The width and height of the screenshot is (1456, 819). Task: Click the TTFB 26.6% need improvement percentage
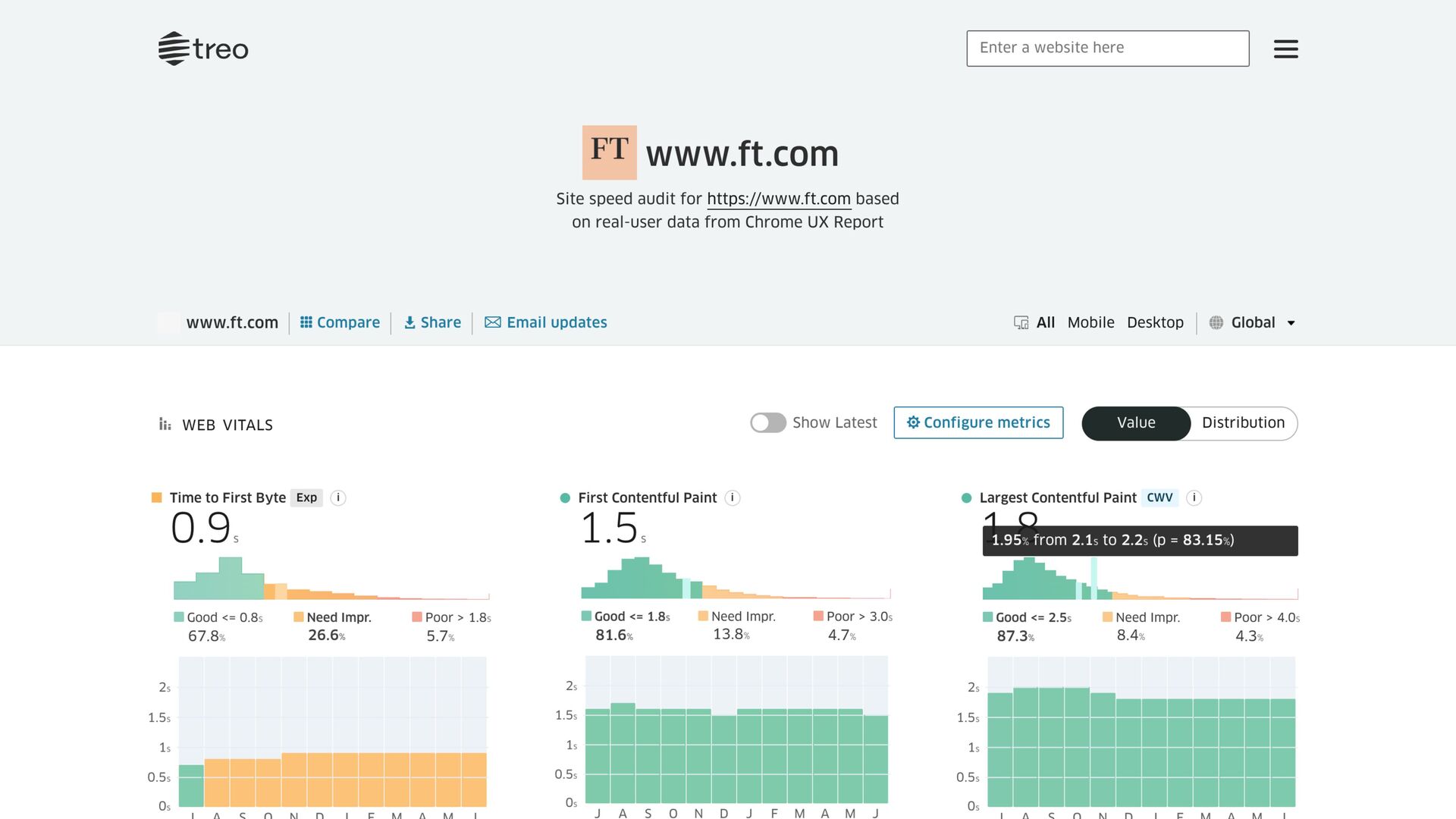pyautogui.click(x=326, y=635)
